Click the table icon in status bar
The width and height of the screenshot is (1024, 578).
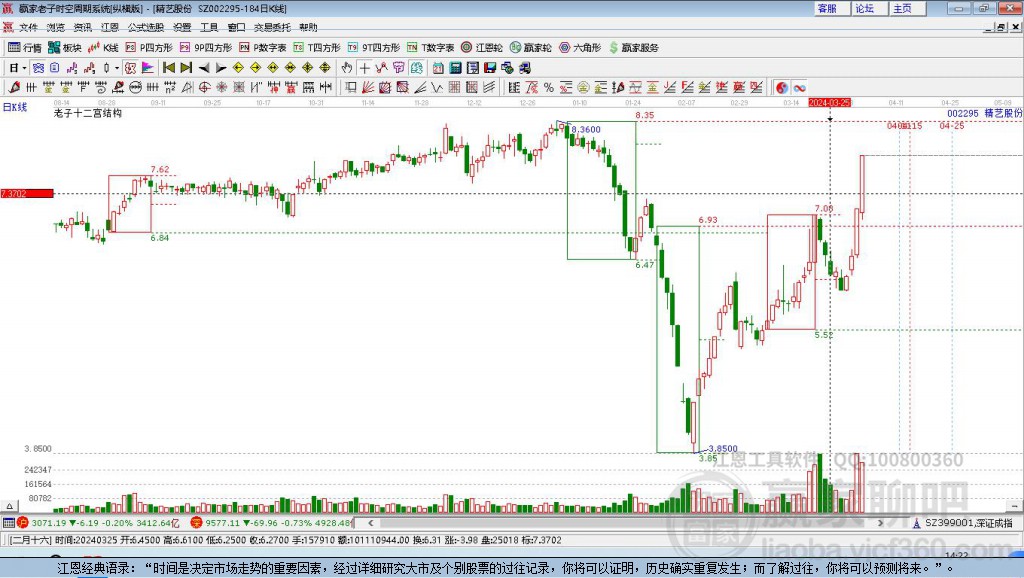tap(8, 523)
